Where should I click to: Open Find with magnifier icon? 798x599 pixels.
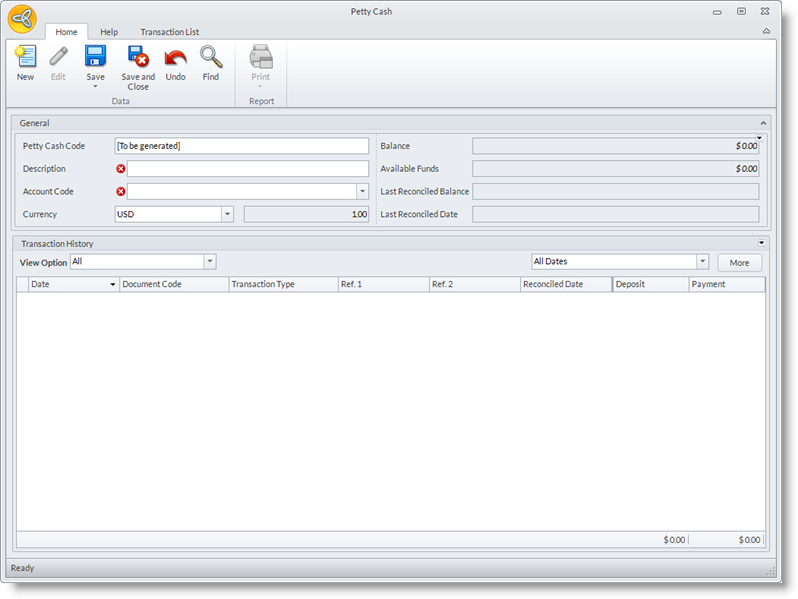pyautogui.click(x=211, y=57)
